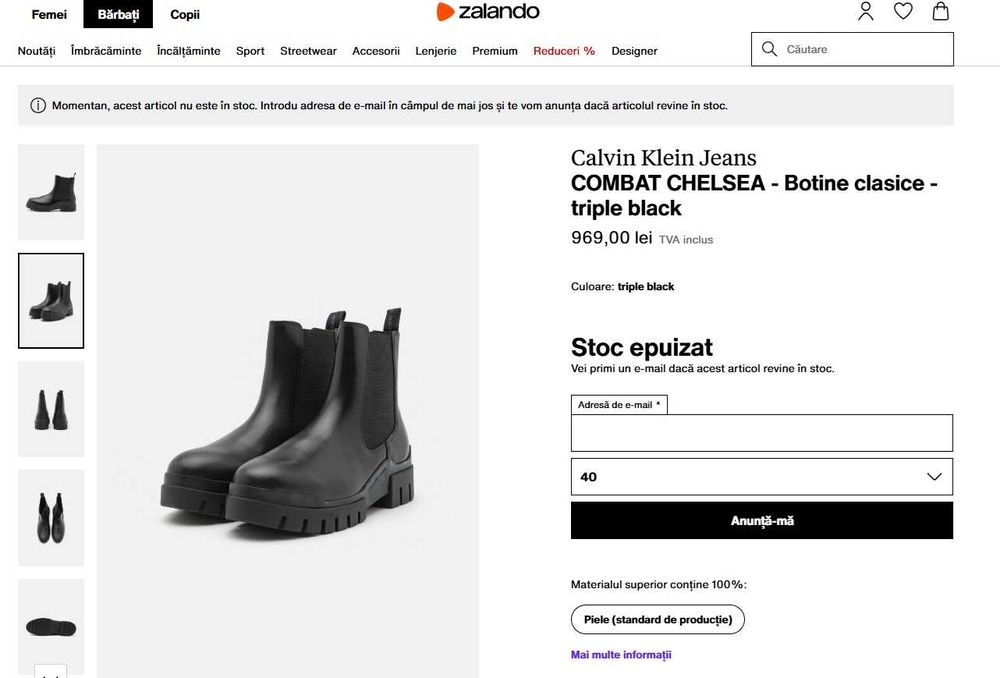1000x678 pixels.
Task: Focus the Adresă de e-mail field
Action: [x=761, y=434]
